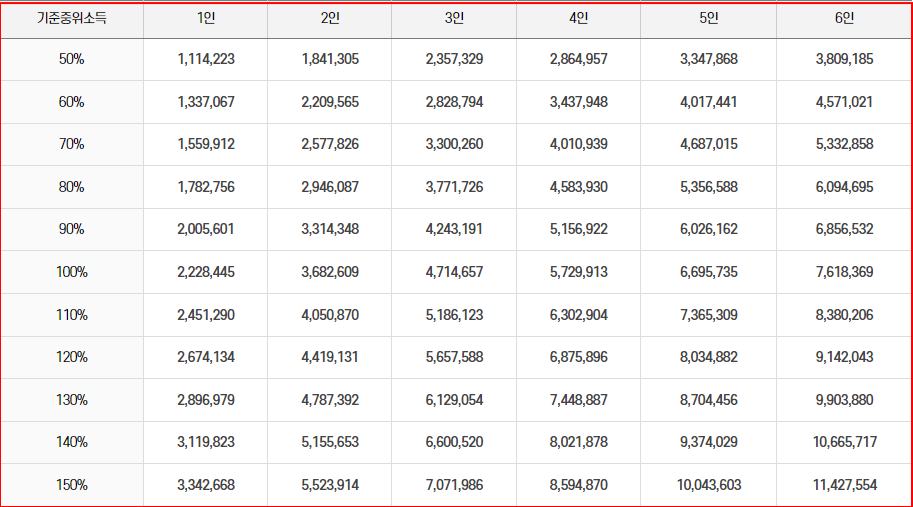Select the 5인 column header
This screenshot has width=913, height=507.
pyautogui.click(x=709, y=19)
